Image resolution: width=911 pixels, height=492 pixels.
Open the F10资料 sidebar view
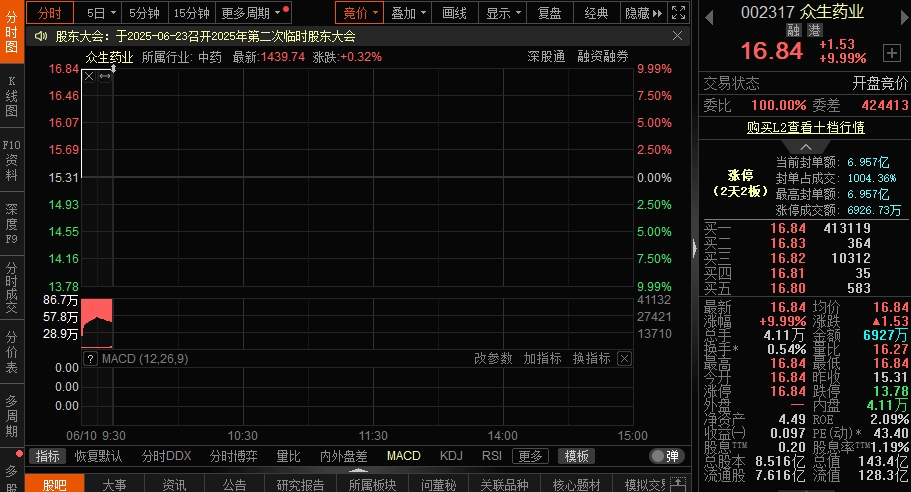12,160
